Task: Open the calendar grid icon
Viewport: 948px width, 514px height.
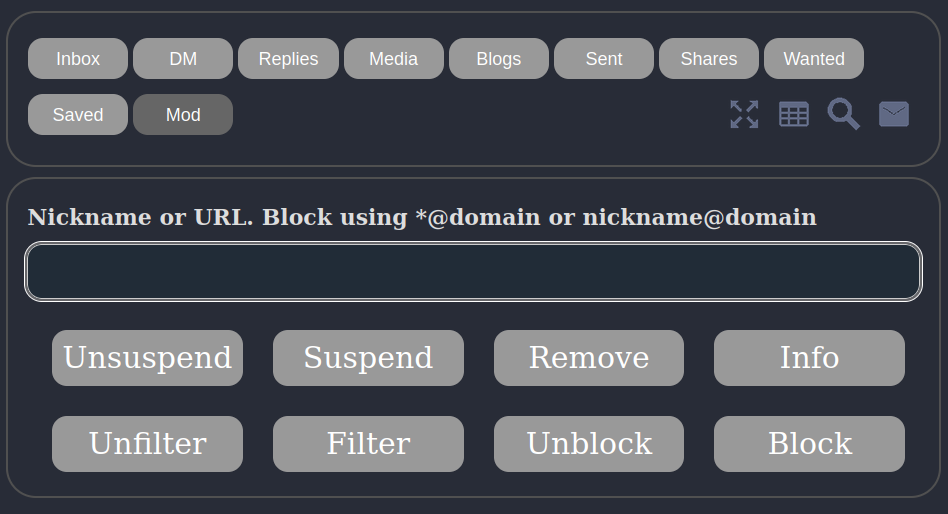Action: click(x=794, y=114)
